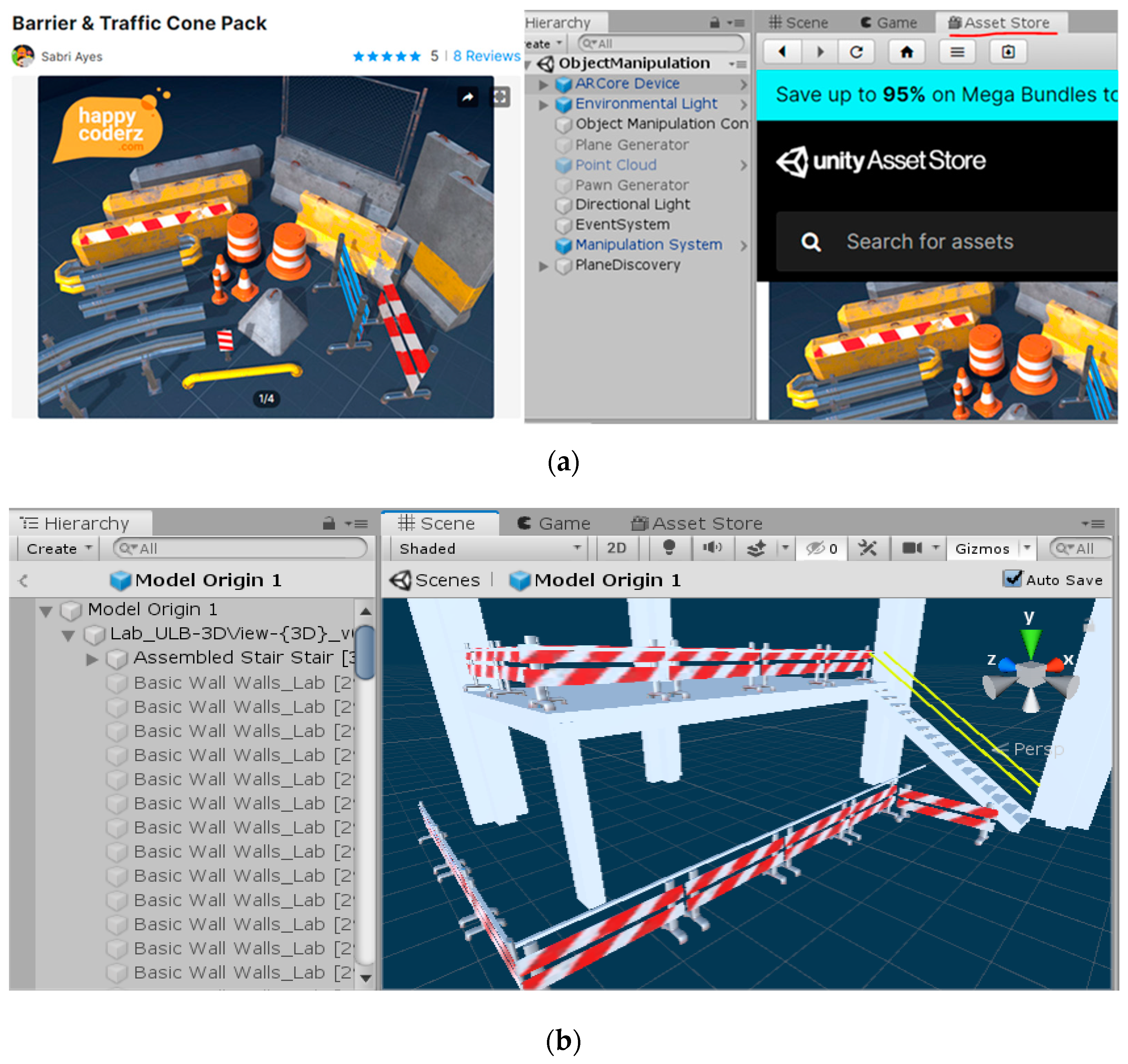This screenshot has height=1064, width=1128.
Task: Toggle hidden objects visibility counter
Action: coord(821,549)
